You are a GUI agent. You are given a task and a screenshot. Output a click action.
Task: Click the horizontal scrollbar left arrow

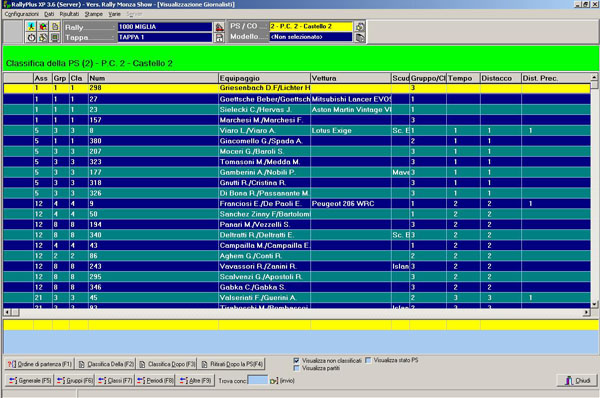[7, 313]
